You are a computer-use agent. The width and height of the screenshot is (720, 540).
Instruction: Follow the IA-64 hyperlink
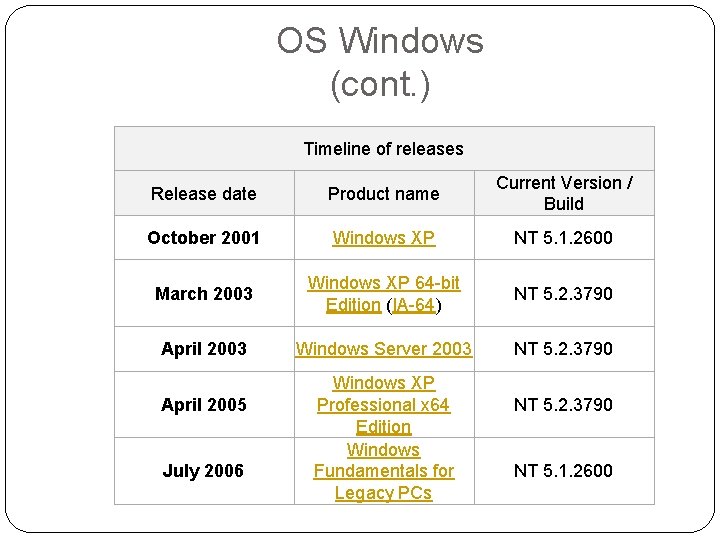pos(413,305)
